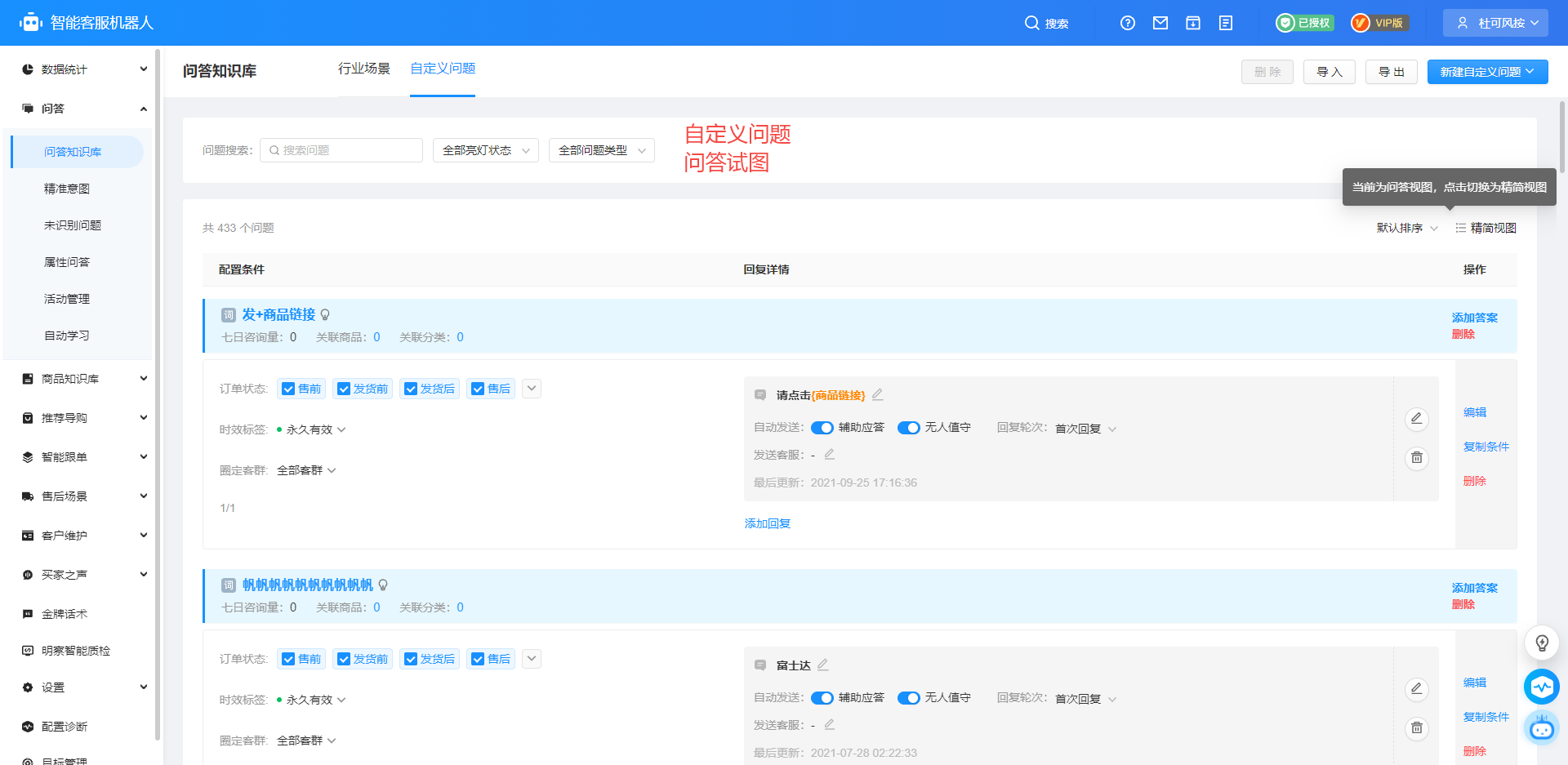Click 添加回复 link under first reply

click(768, 523)
